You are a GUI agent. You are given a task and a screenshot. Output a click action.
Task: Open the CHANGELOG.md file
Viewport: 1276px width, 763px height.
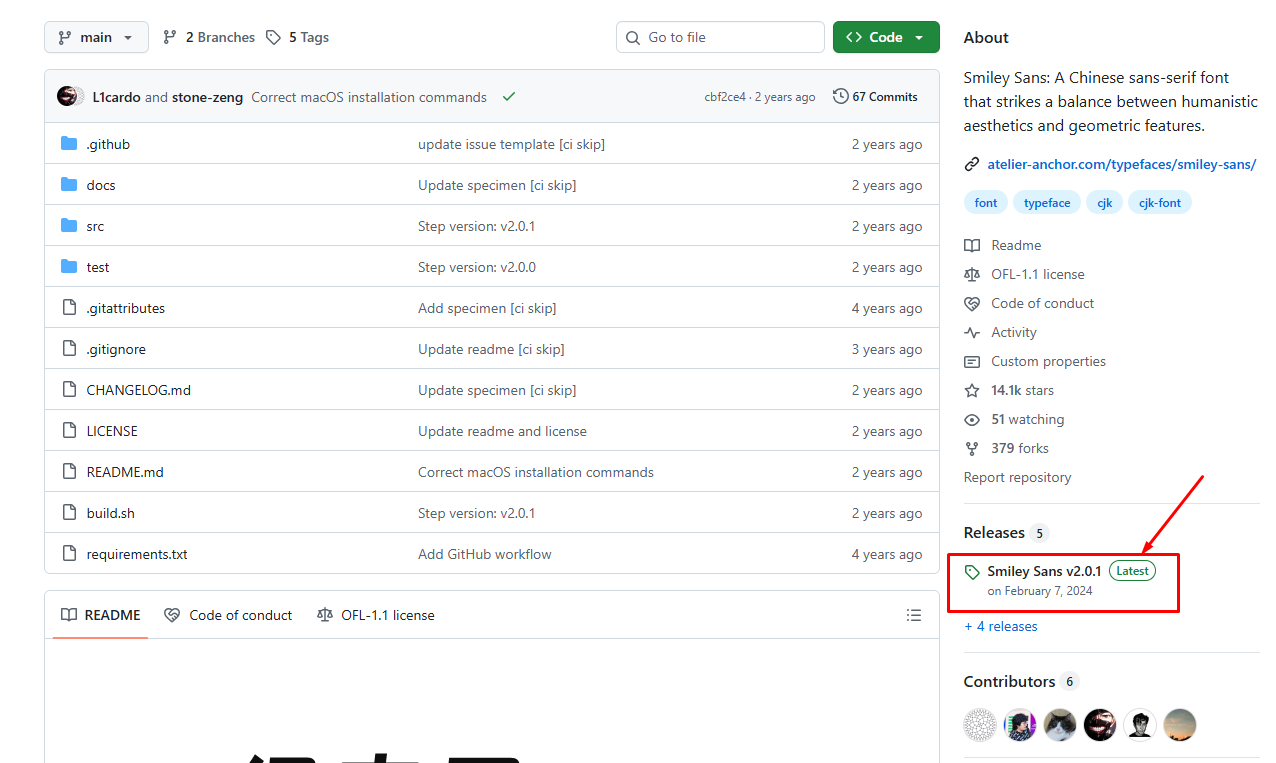139,390
